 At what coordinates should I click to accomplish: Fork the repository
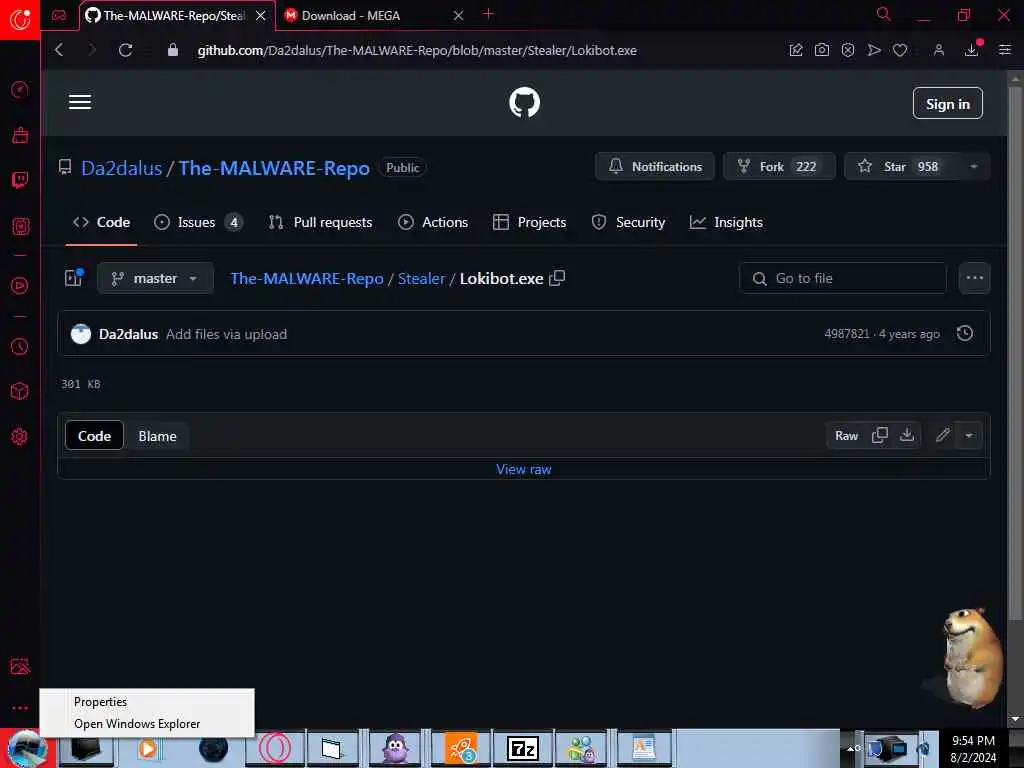(779, 167)
